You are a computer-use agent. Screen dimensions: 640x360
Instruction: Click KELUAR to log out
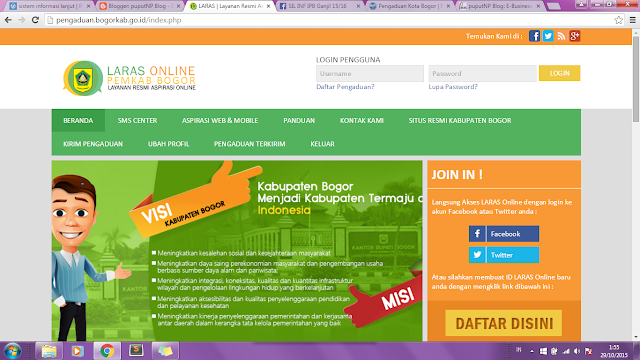(x=322, y=144)
